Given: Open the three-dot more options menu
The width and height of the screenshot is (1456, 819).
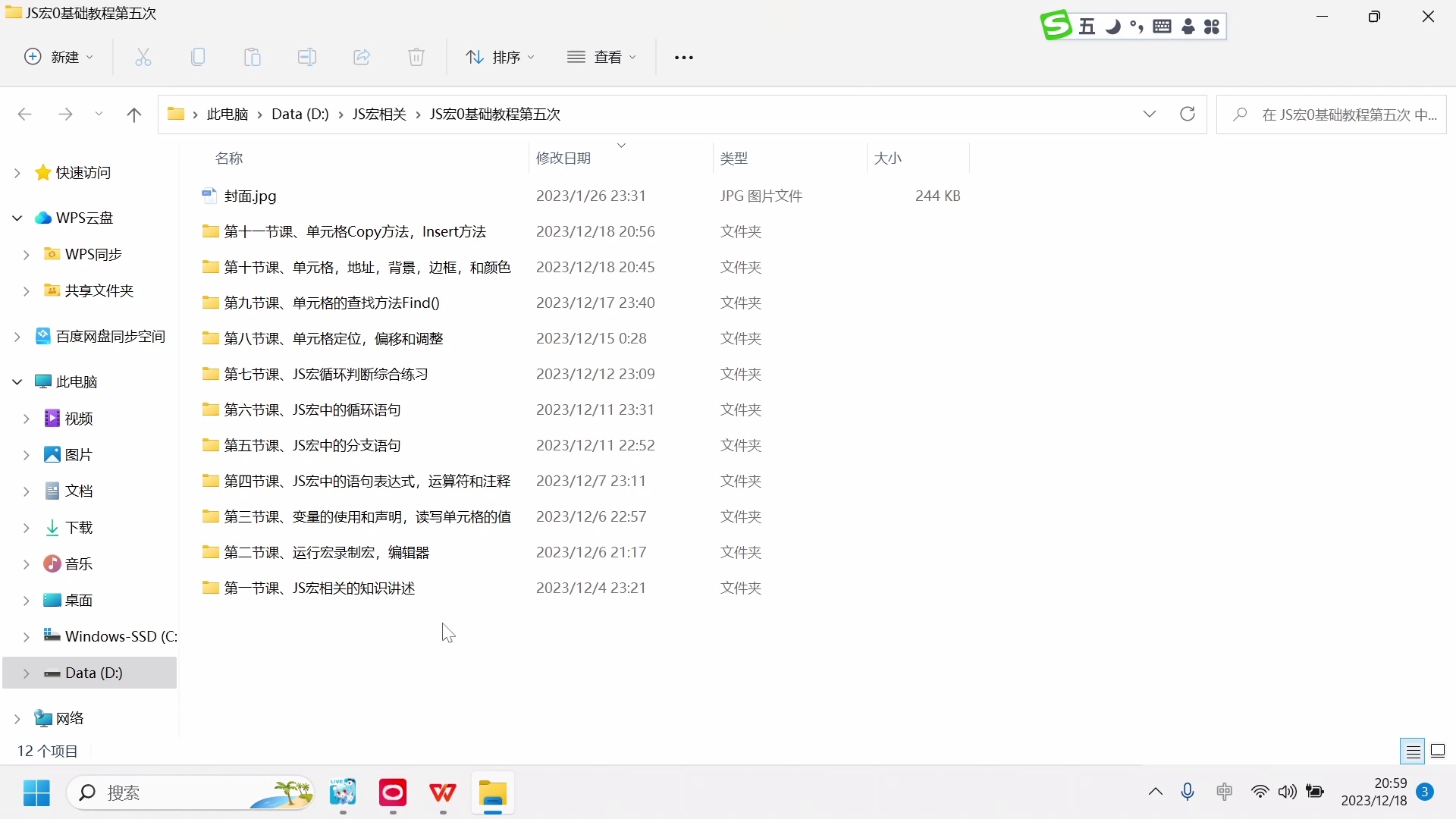Looking at the screenshot, I should tap(683, 57).
